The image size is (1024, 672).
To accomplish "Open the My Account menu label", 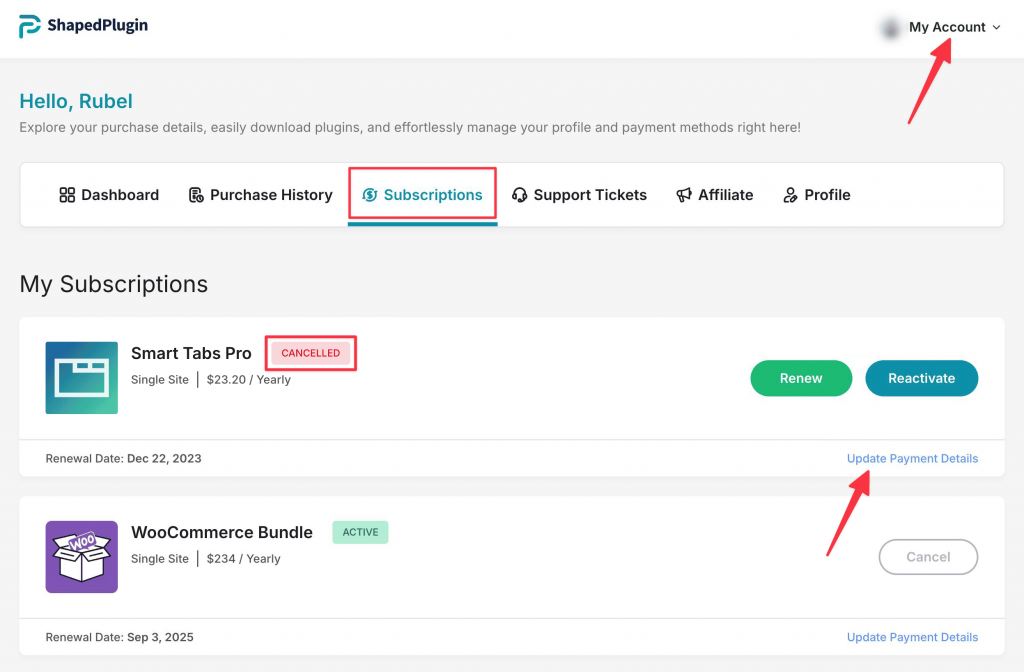I will [x=947, y=27].
